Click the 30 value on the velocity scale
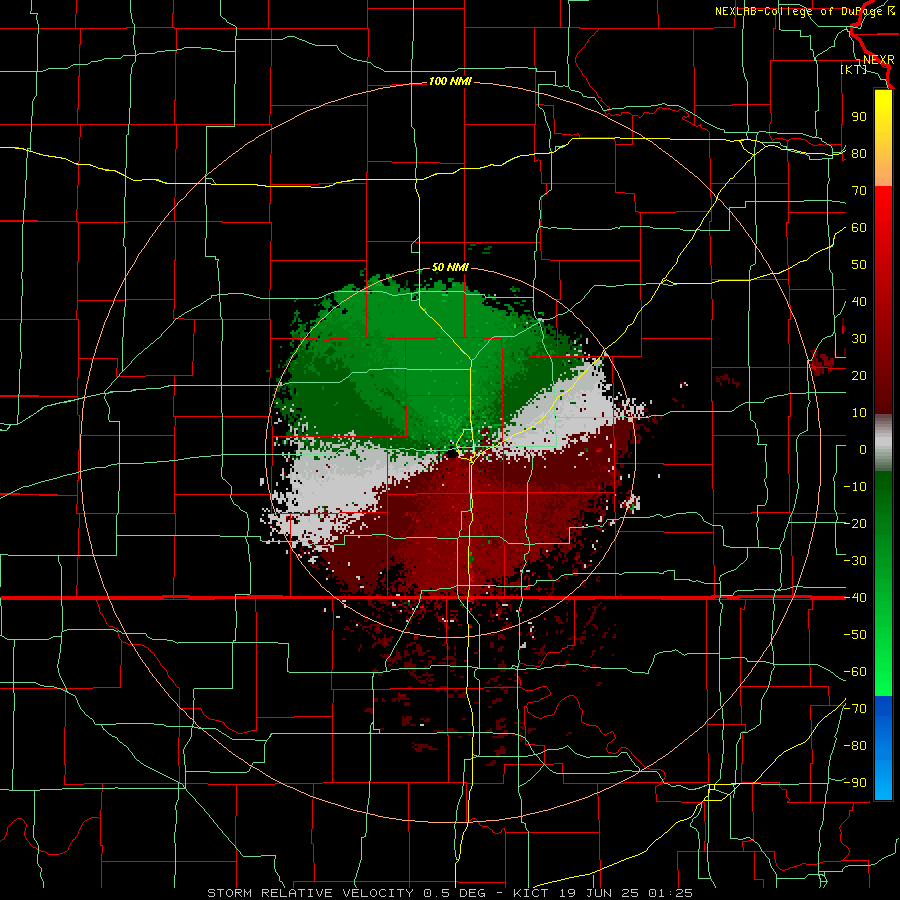 pyautogui.click(x=859, y=339)
